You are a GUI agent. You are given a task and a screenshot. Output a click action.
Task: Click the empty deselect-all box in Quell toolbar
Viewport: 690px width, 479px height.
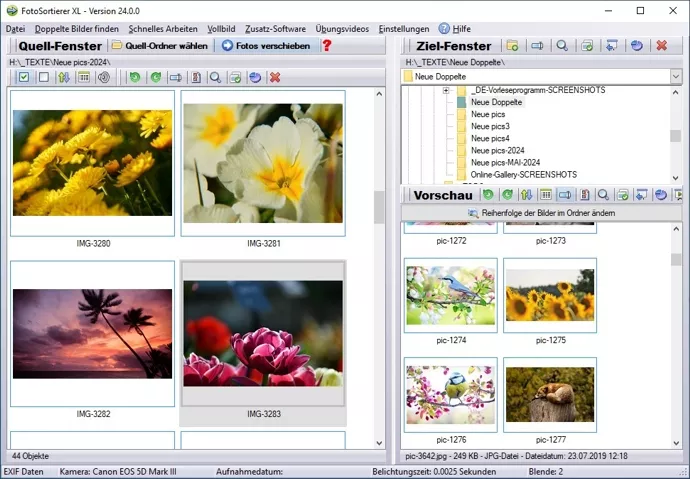(x=43, y=78)
